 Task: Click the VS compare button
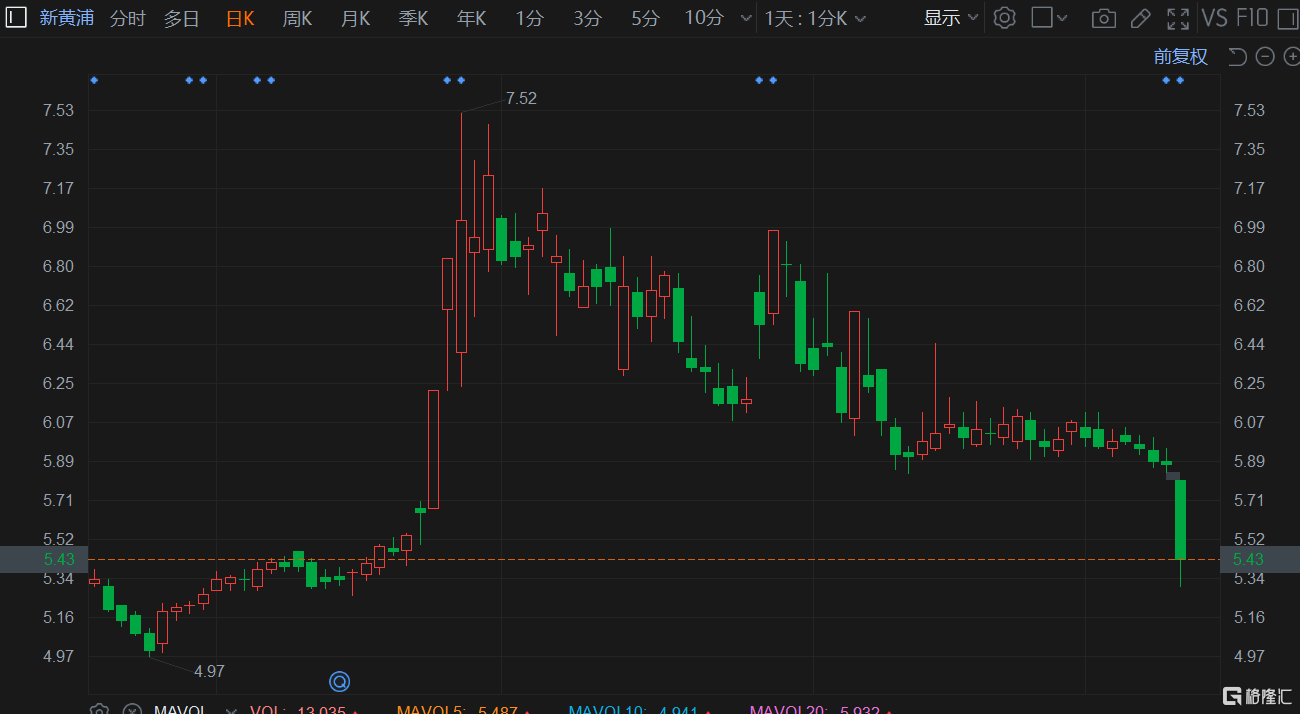pyautogui.click(x=1214, y=18)
